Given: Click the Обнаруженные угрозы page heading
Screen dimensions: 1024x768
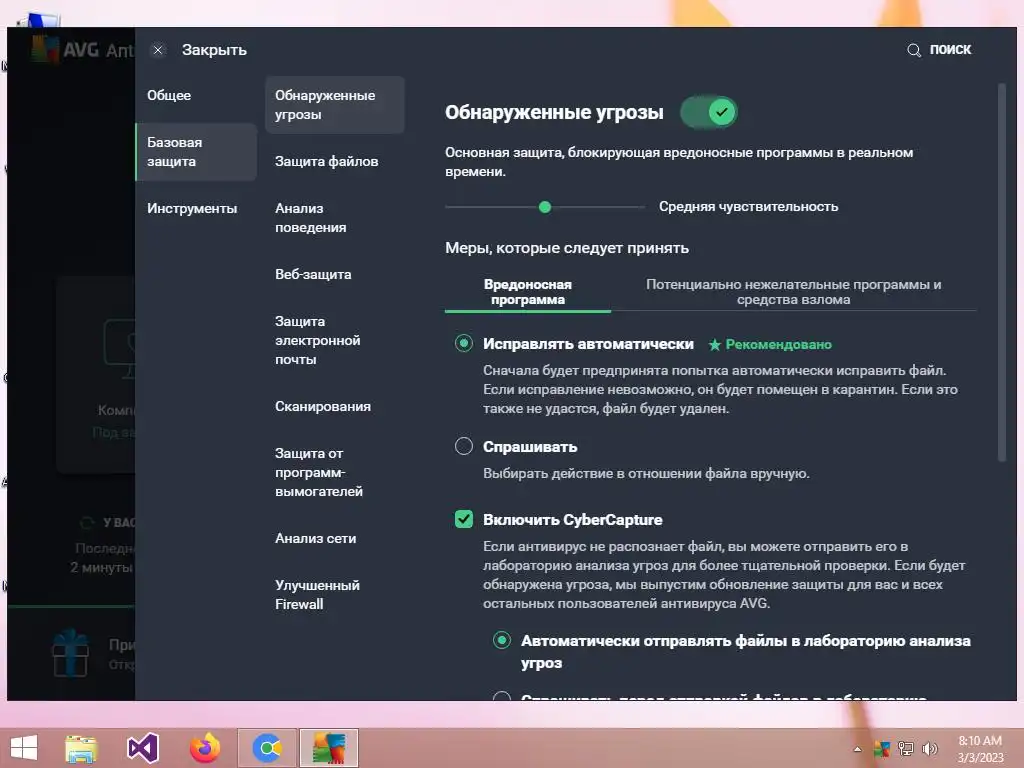Looking at the screenshot, I should pos(554,112).
